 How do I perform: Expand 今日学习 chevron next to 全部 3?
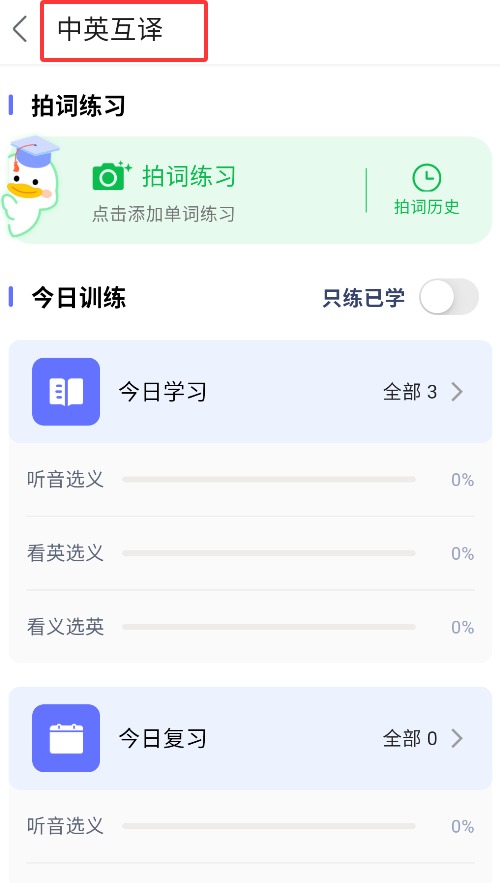pyautogui.click(x=457, y=391)
